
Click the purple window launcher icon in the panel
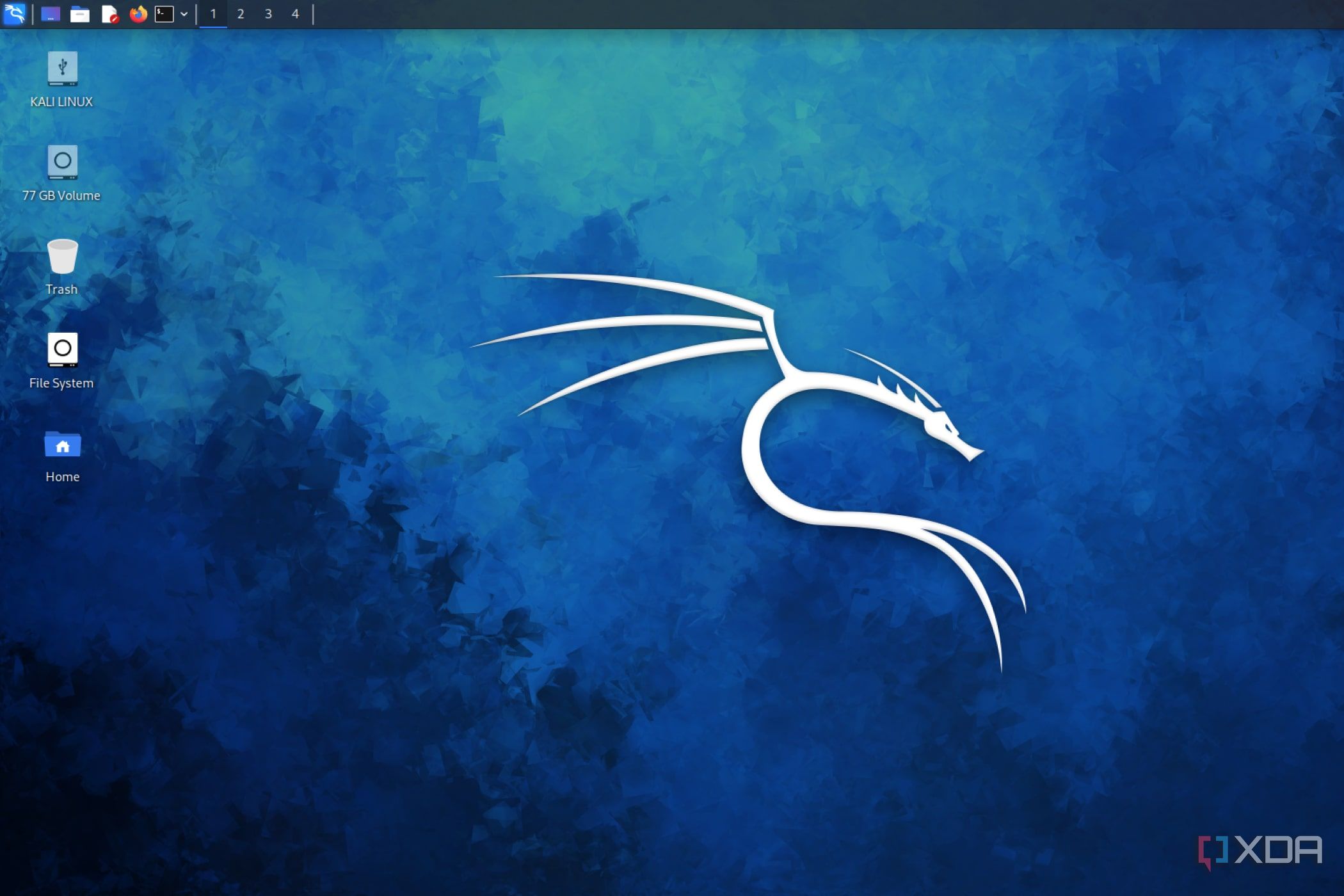[x=51, y=13]
